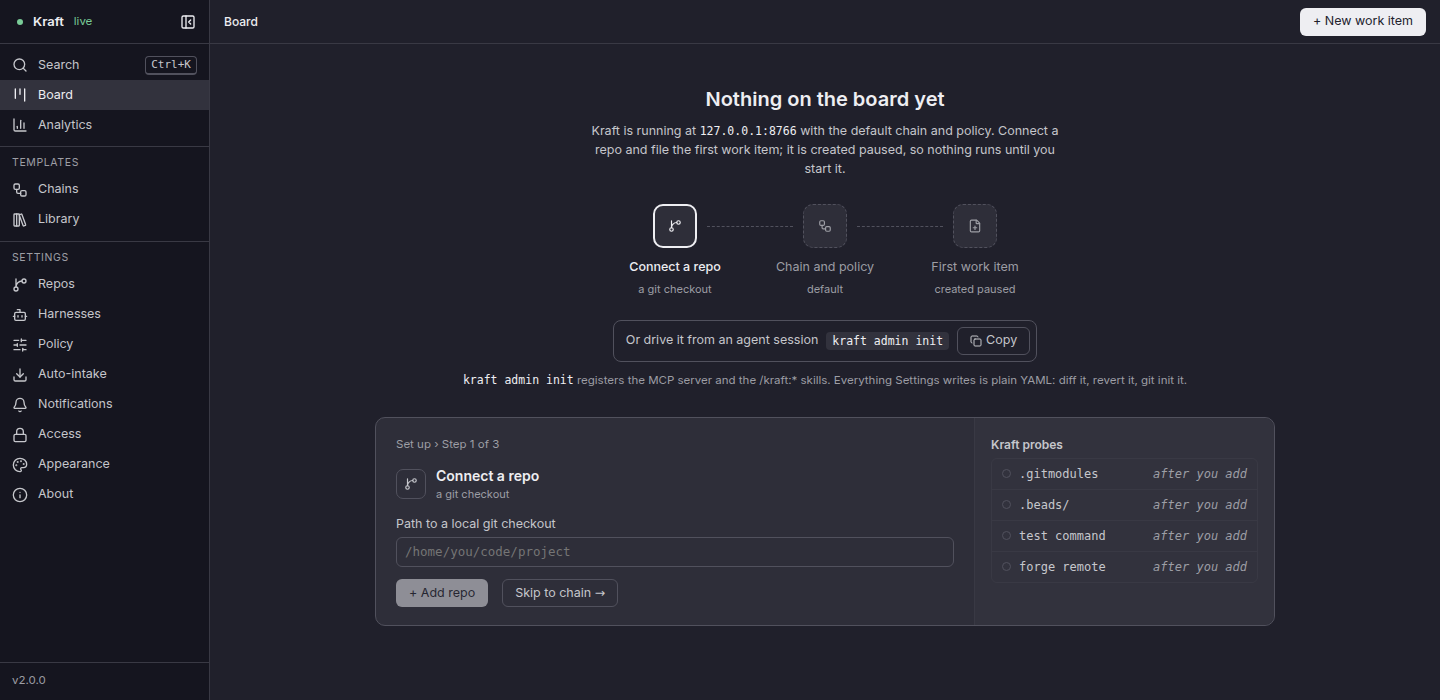Click the green live status dot
The image size is (1440, 700).
[x=20, y=22]
